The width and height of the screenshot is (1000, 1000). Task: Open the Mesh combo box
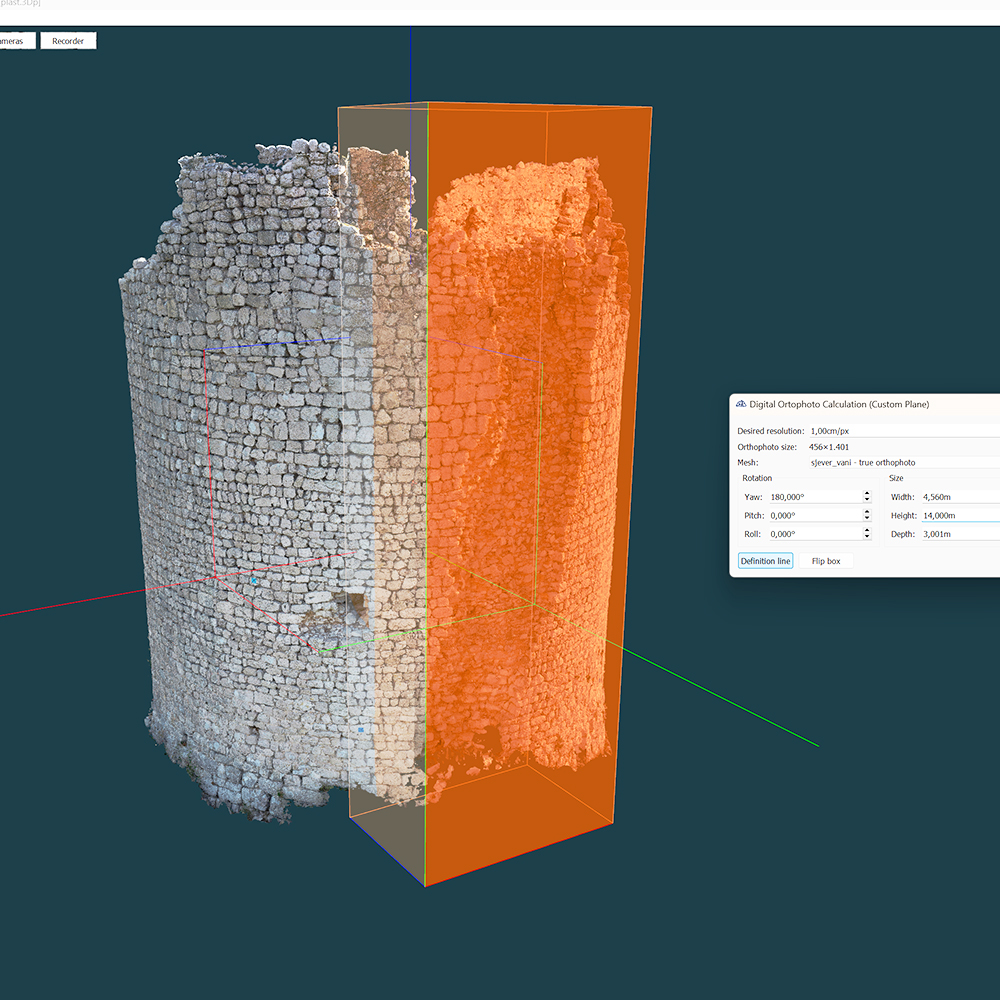click(x=904, y=462)
